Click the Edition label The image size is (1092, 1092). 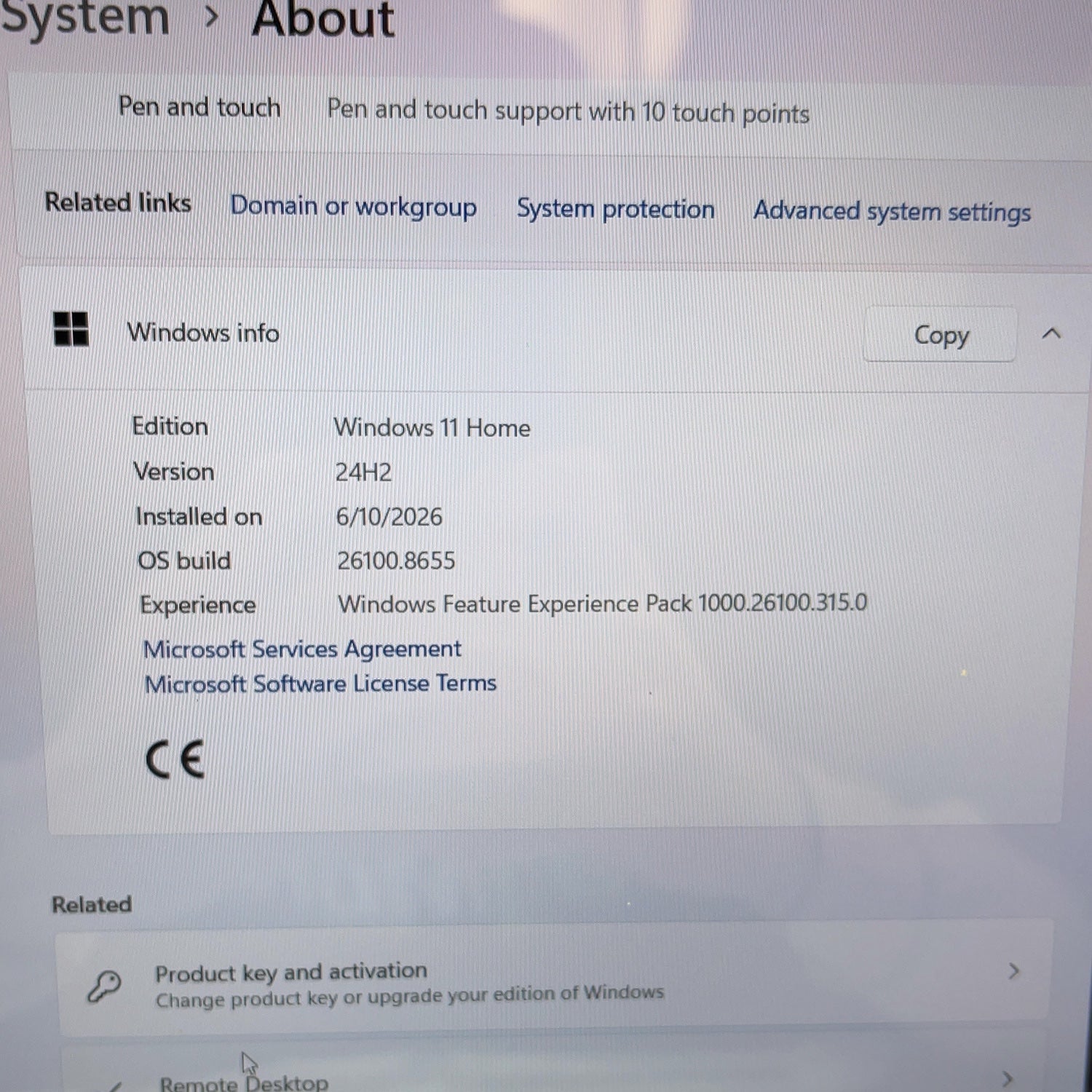tap(170, 426)
